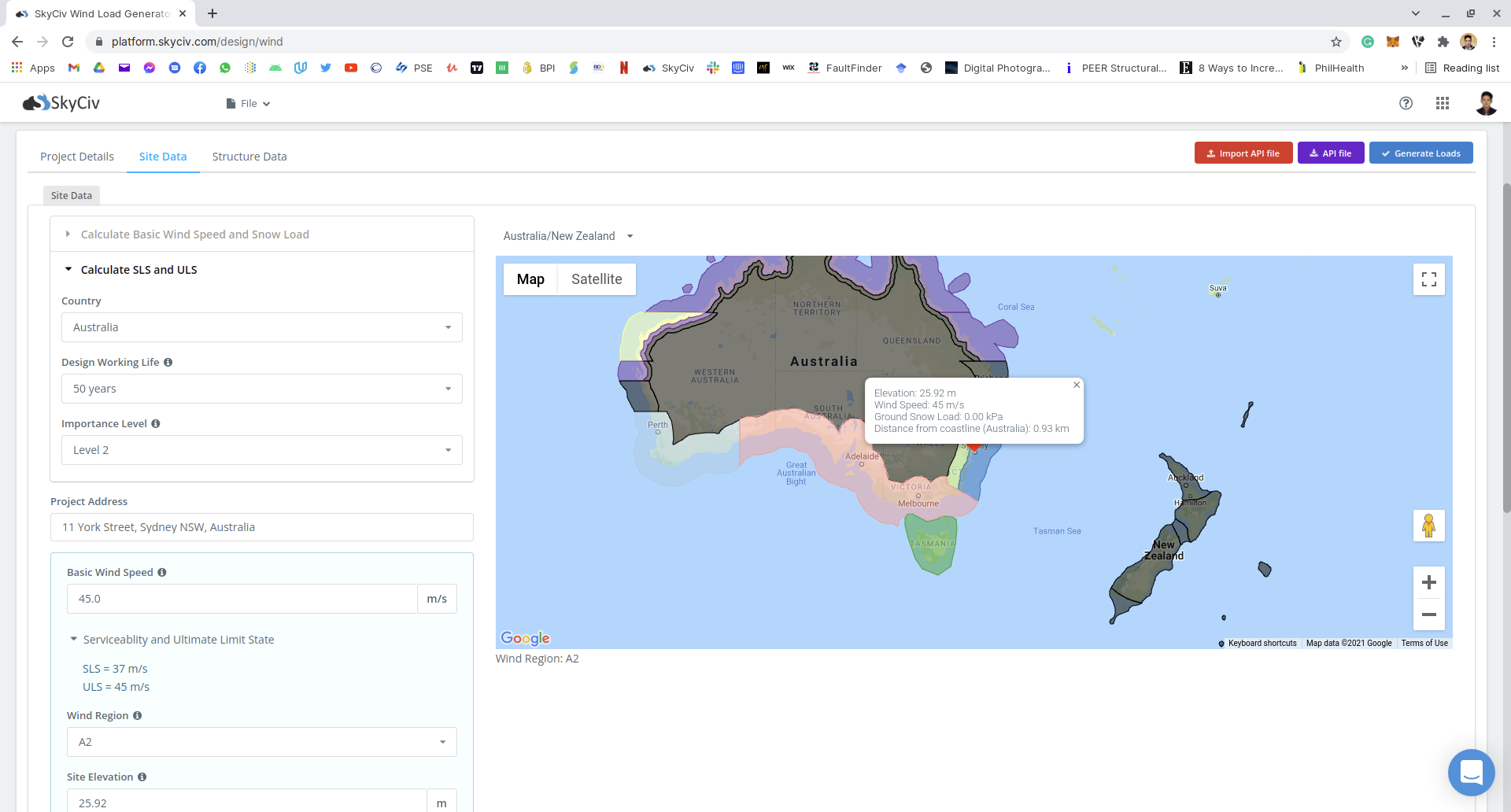Click the Importance Level info icon
Screen dimensions: 1511x812
pos(156,423)
